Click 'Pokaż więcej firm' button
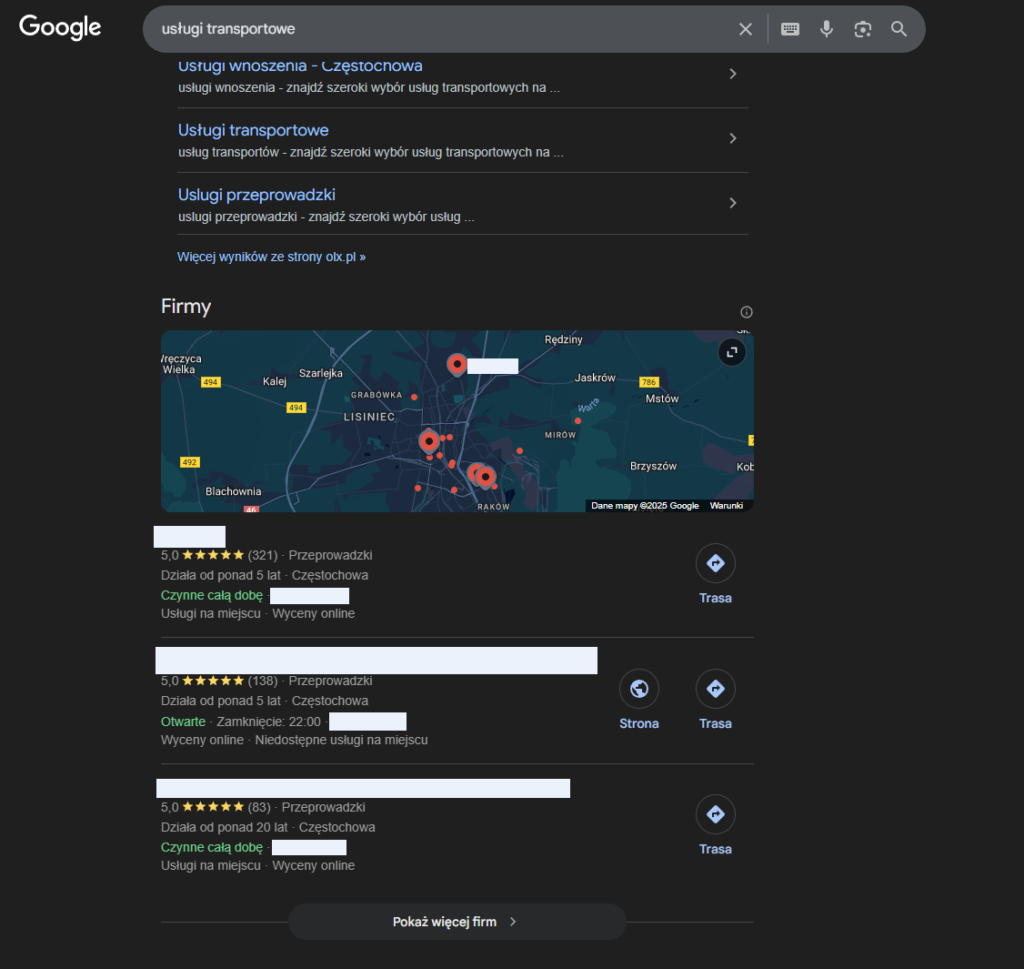This screenshot has height=969, width=1024. 457,921
